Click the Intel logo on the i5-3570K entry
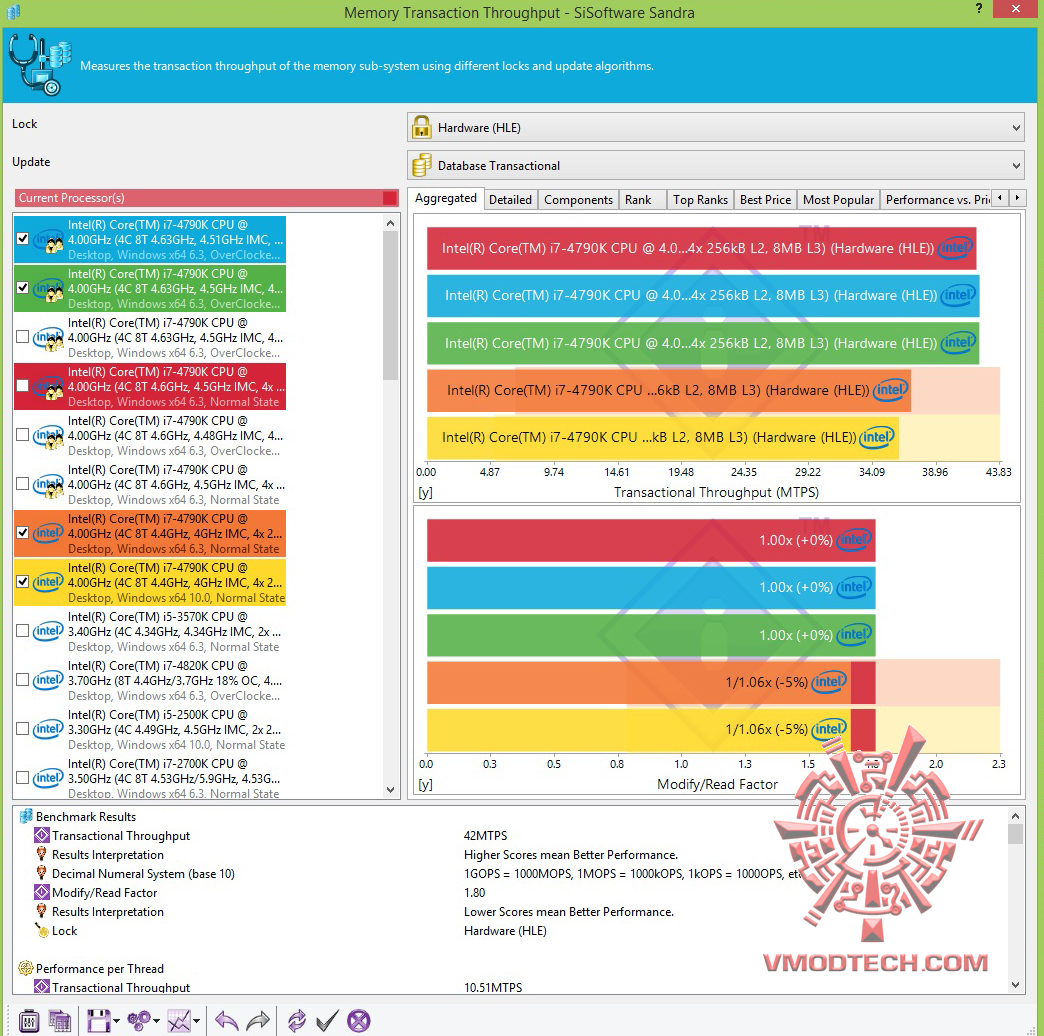1044x1036 pixels. 48,631
